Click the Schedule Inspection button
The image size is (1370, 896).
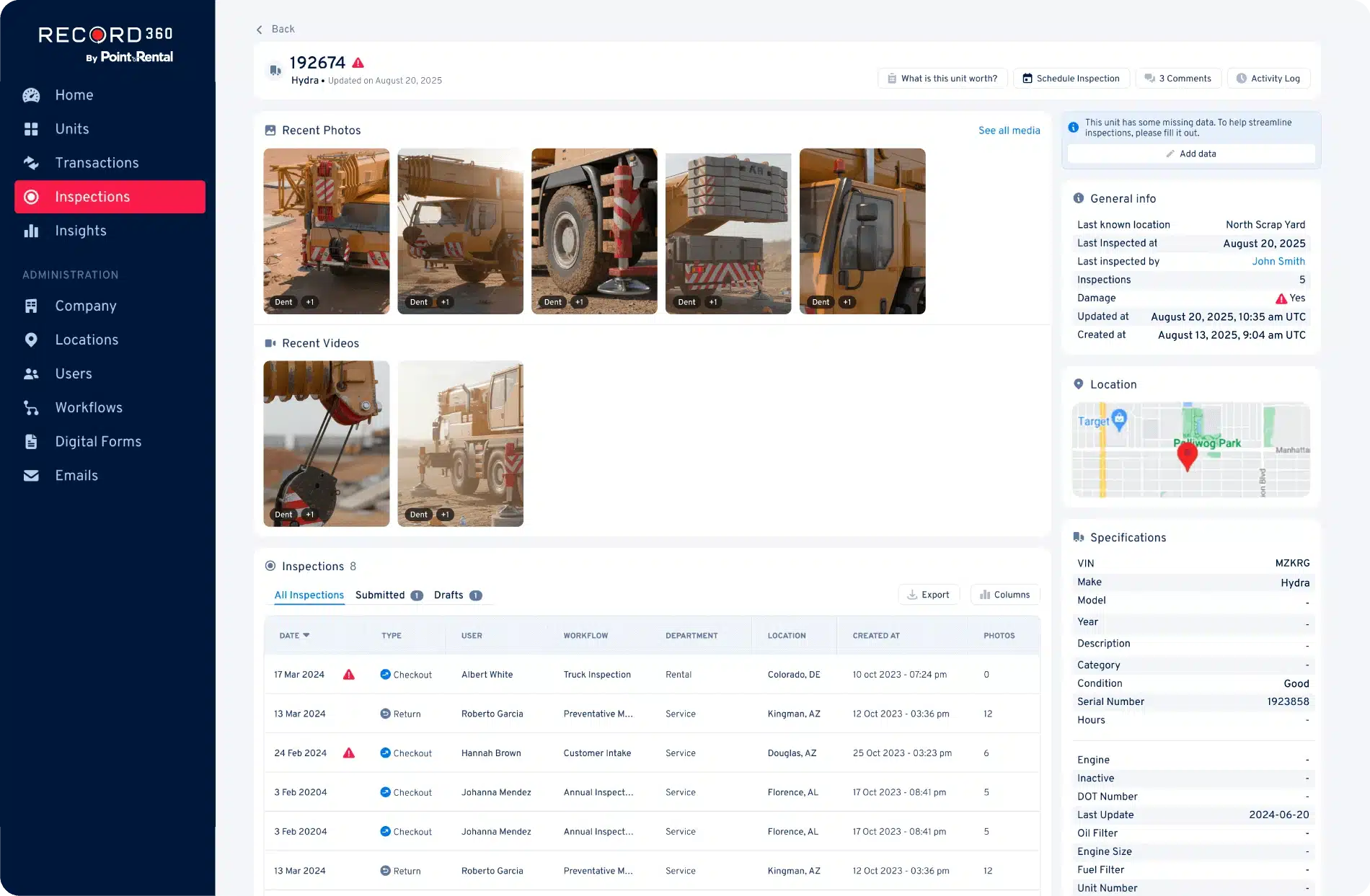pos(1071,79)
